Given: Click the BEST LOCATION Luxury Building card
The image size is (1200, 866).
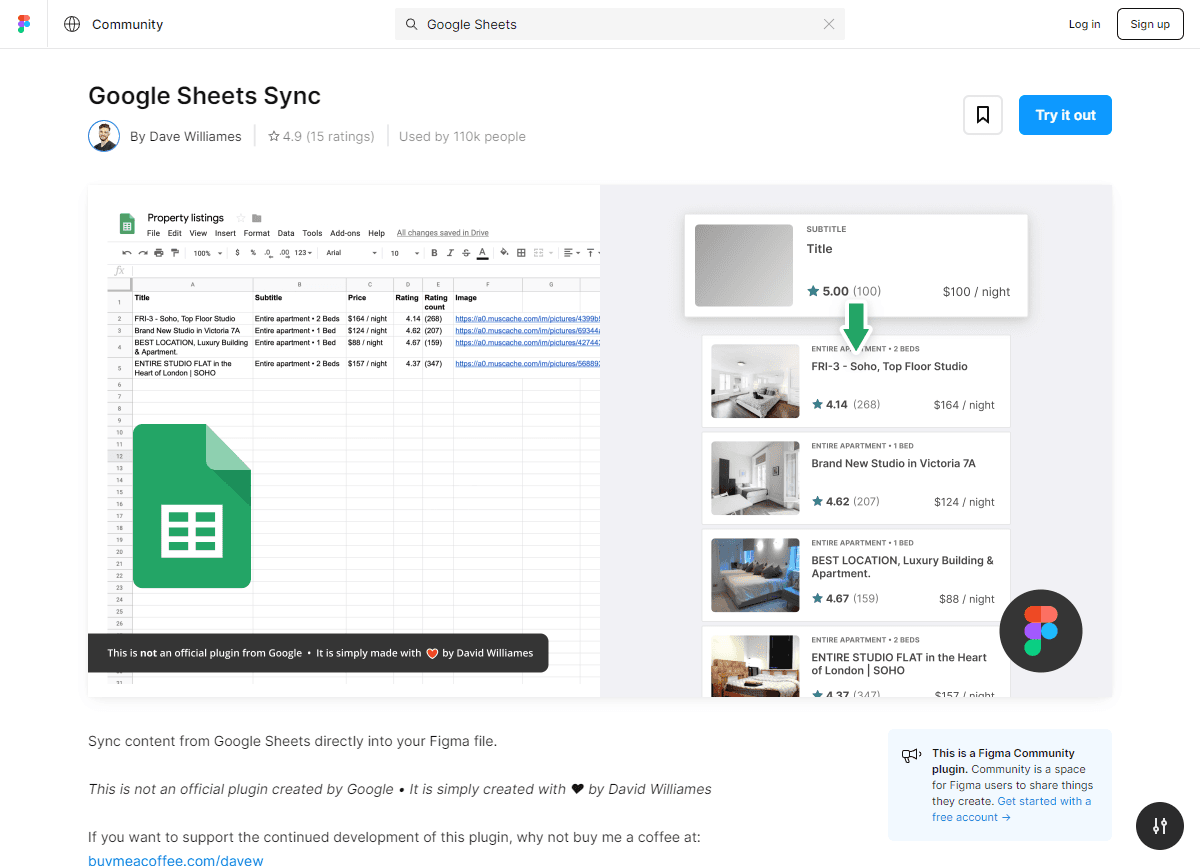Looking at the screenshot, I should (x=856, y=575).
